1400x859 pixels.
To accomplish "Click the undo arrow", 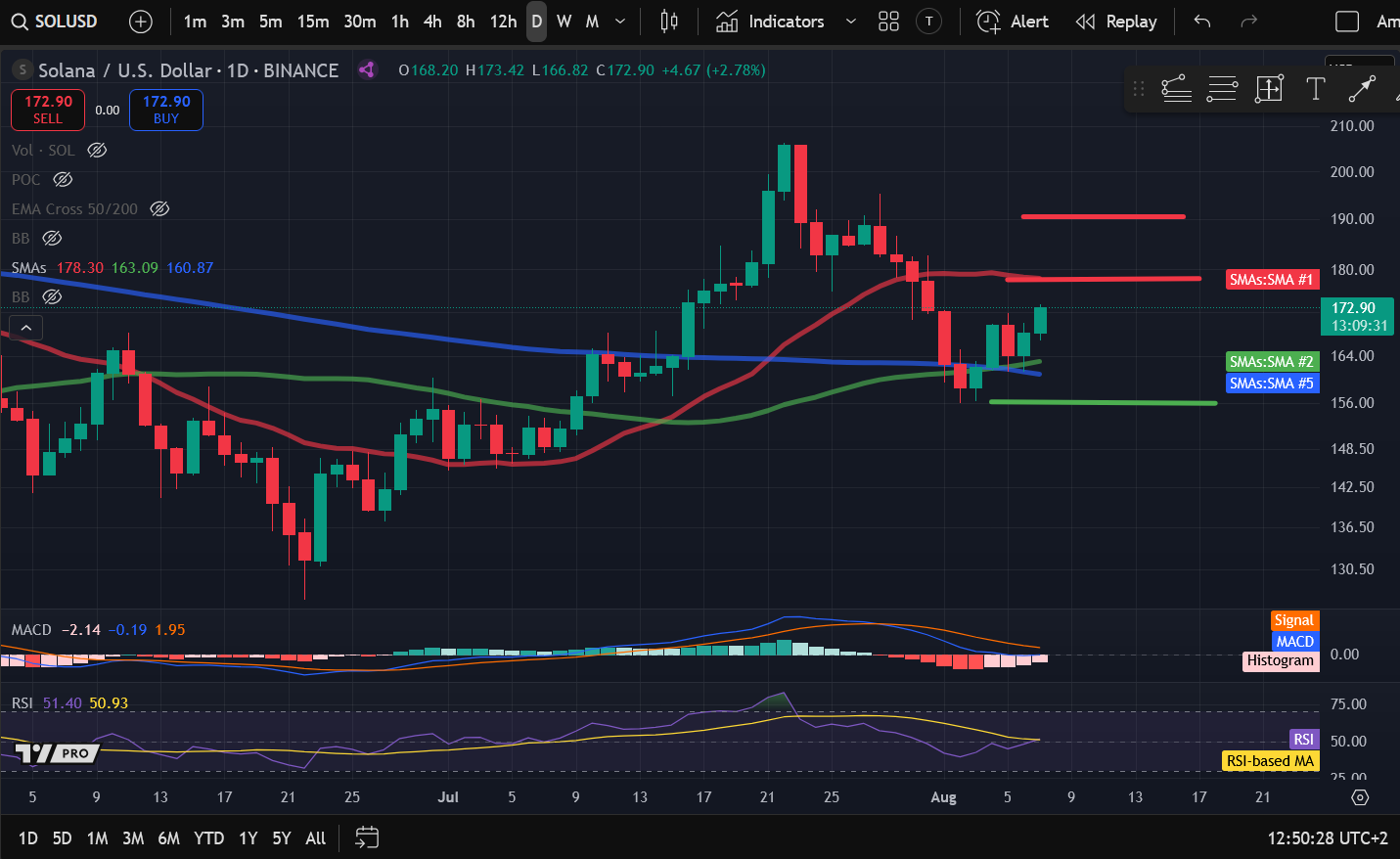I will 1202,22.
